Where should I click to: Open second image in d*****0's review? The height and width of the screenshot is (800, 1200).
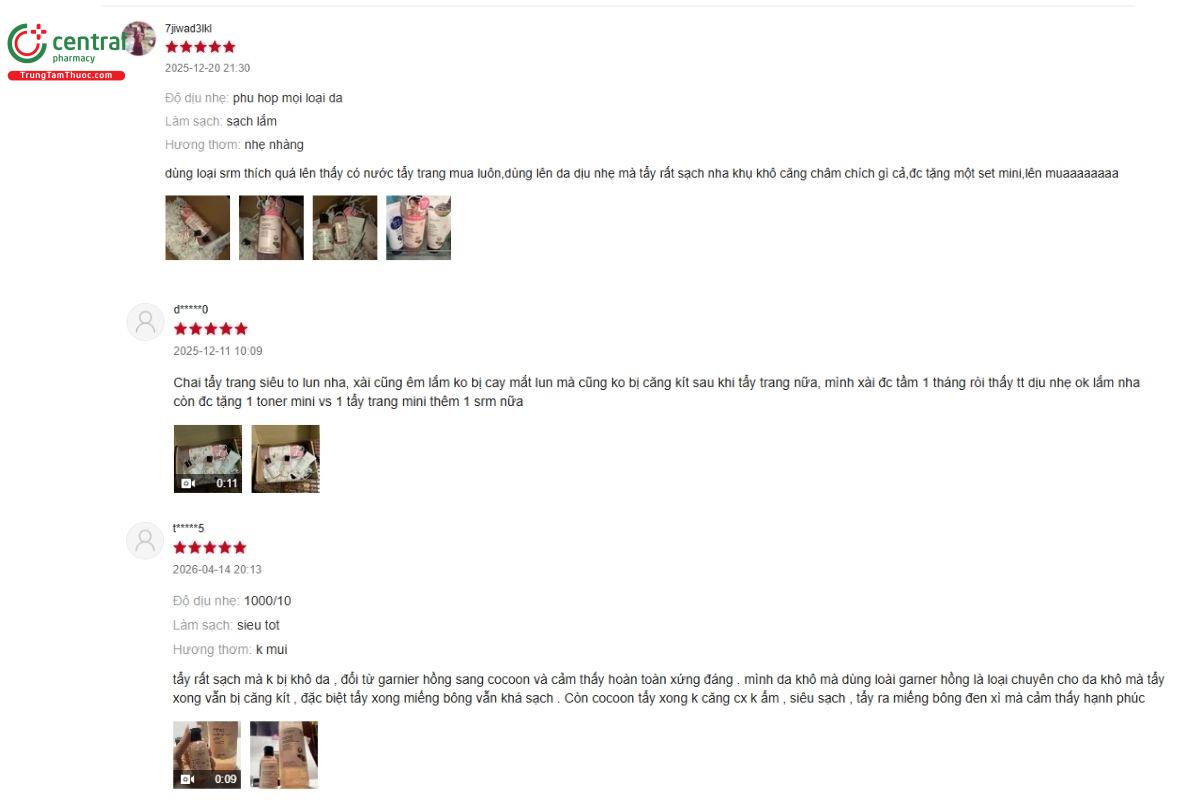(286, 459)
